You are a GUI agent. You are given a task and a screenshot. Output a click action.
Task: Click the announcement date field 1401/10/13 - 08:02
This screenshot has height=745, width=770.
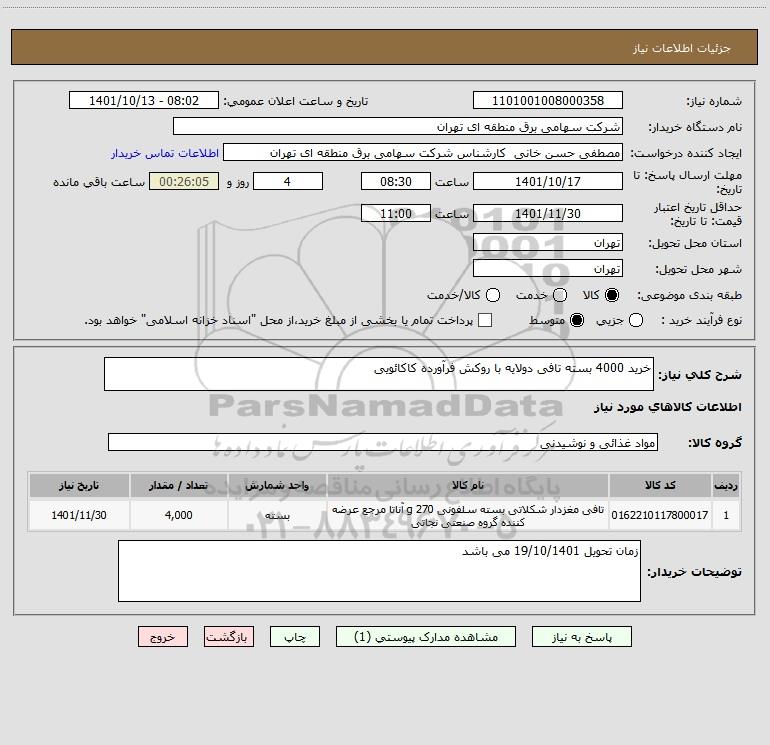point(144,100)
